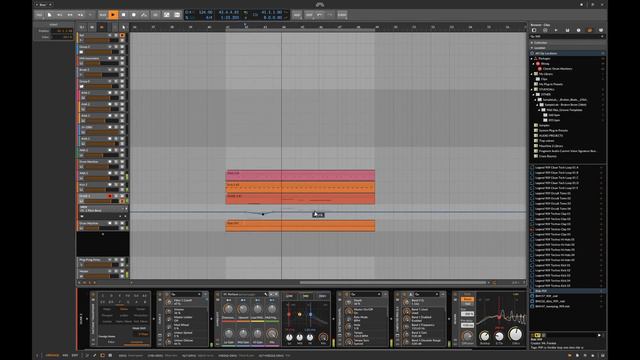Screen dimensions: 640x360
Task: Open the EDIT menu in the toolbar
Action: pyautogui.click(x=309, y=15)
